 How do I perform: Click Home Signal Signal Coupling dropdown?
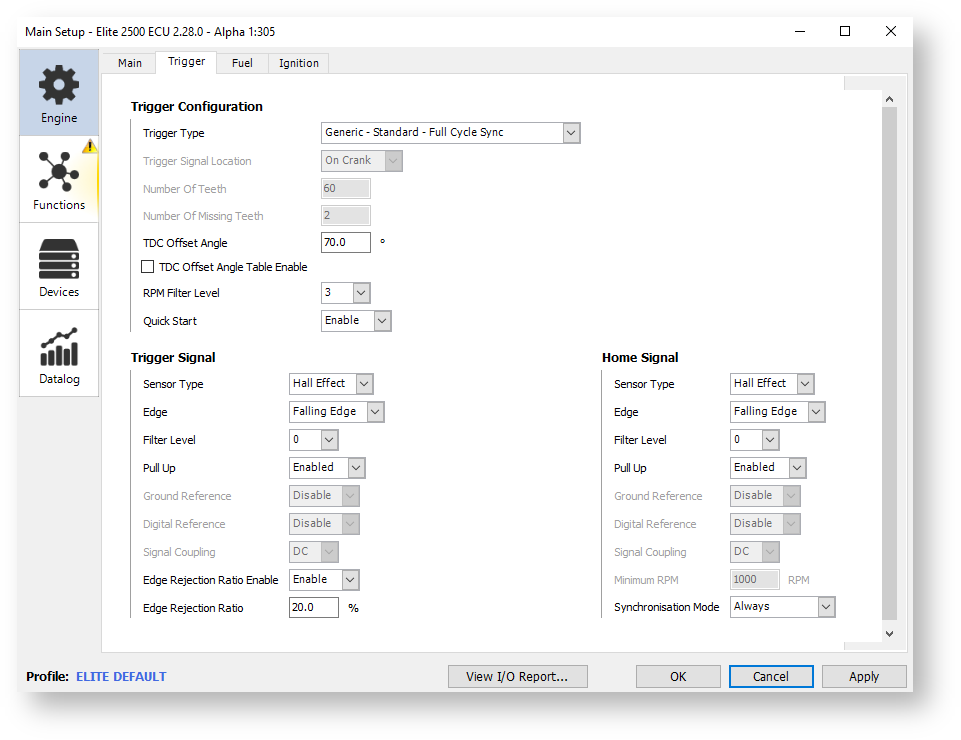(754, 552)
